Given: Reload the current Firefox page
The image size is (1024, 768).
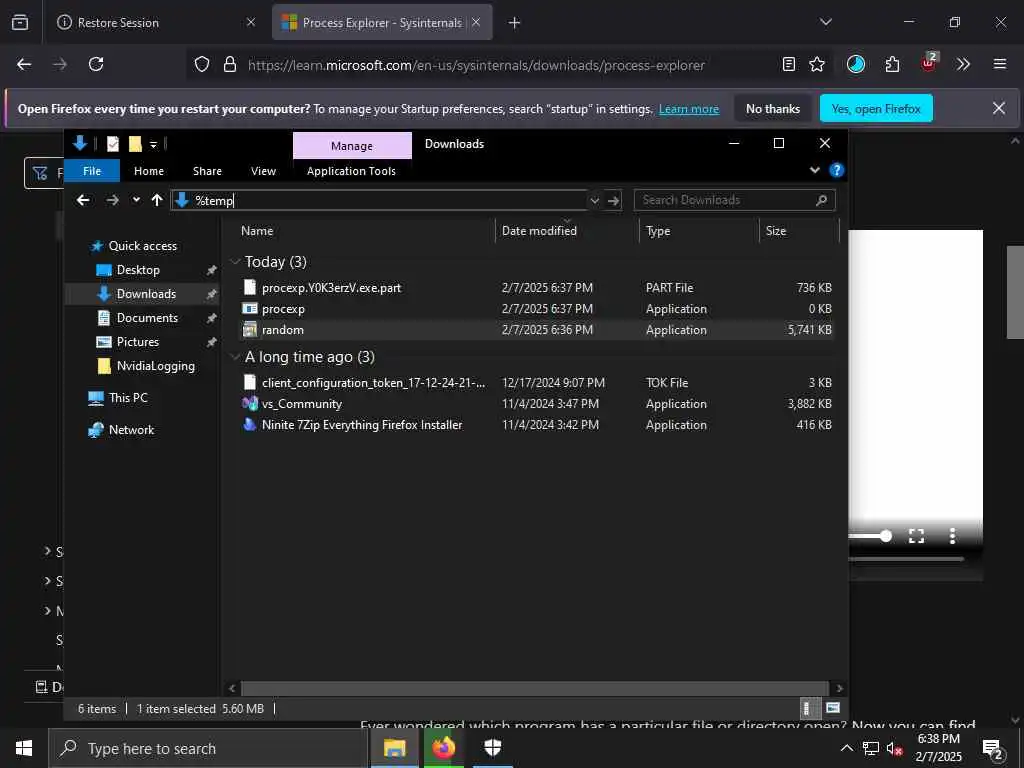Looking at the screenshot, I should tap(96, 64).
